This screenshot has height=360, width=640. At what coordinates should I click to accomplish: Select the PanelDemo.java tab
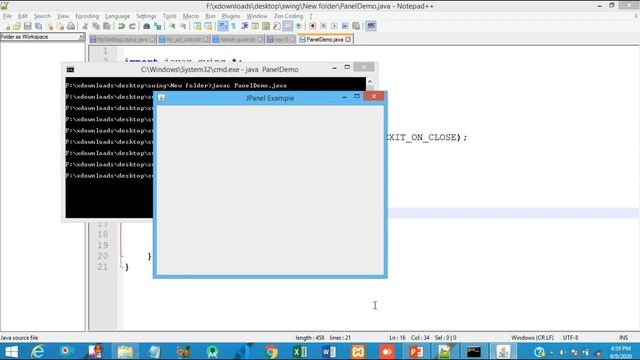tap(324, 40)
